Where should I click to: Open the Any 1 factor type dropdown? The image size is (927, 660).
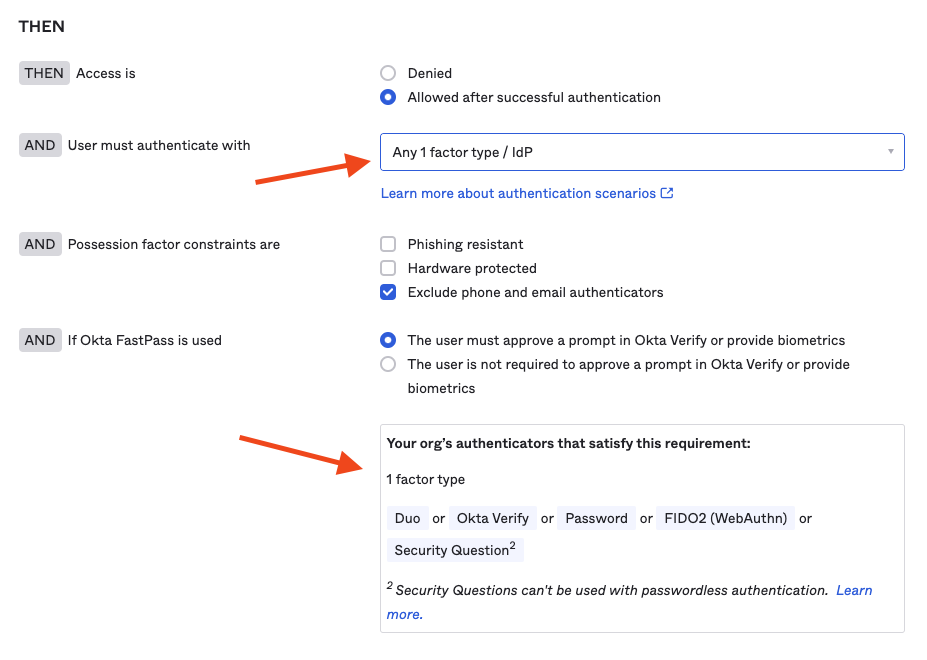[641, 152]
